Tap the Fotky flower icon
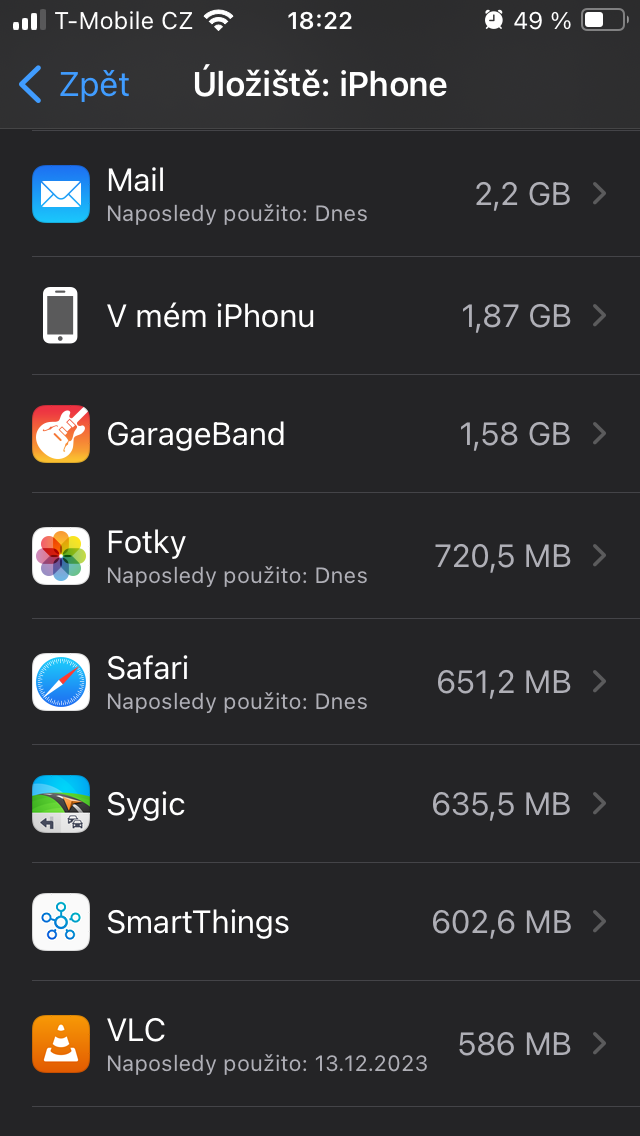Image resolution: width=640 pixels, height=1136 pixels. tap(61, 556)
